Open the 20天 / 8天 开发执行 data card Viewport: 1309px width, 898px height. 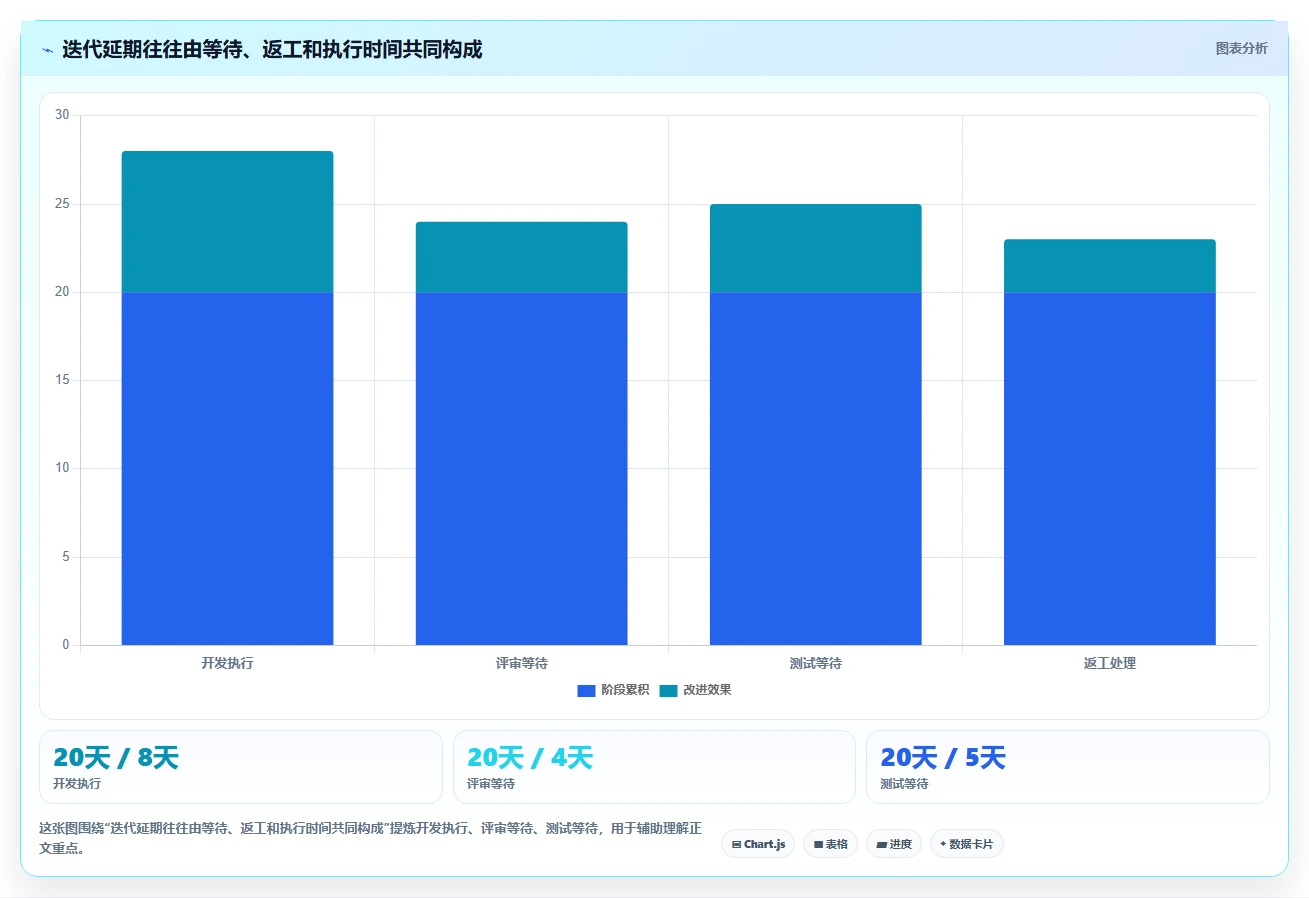[x=240, y=767]
